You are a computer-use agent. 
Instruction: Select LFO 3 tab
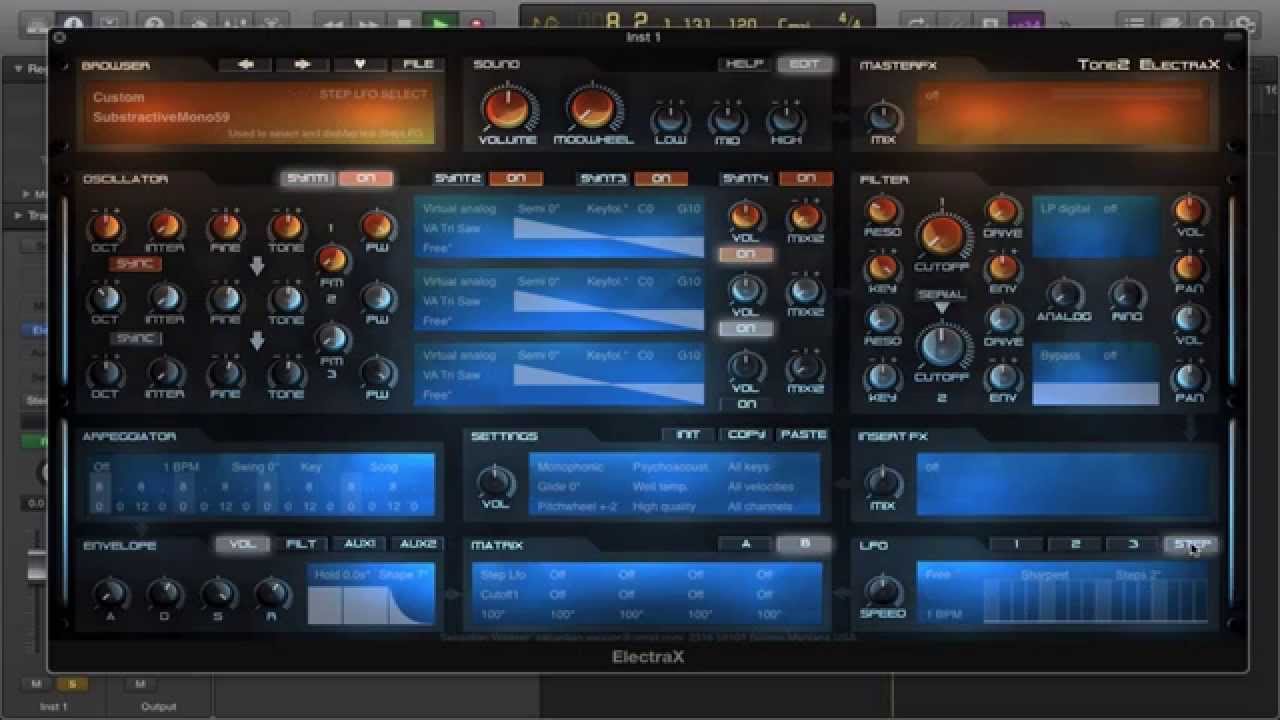[1133, 544]
